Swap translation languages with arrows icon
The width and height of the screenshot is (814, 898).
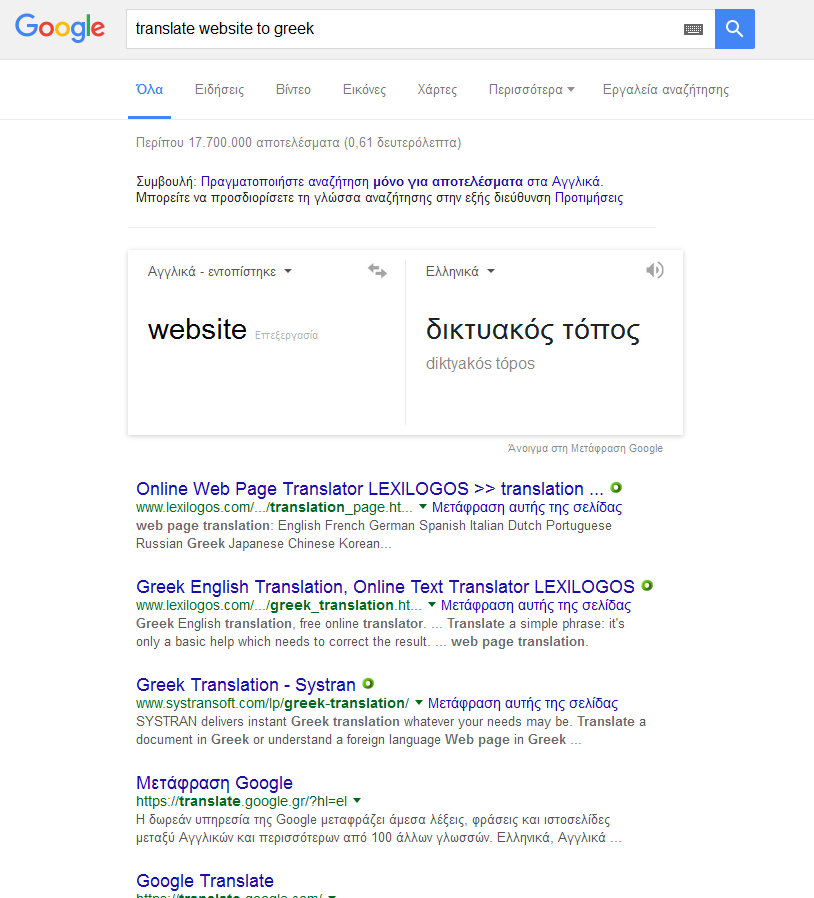pyautogui.click(x=377, y=271)
